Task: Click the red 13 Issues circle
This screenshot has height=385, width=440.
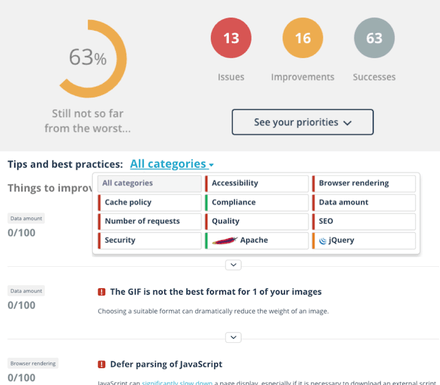Action: point(231,38)
